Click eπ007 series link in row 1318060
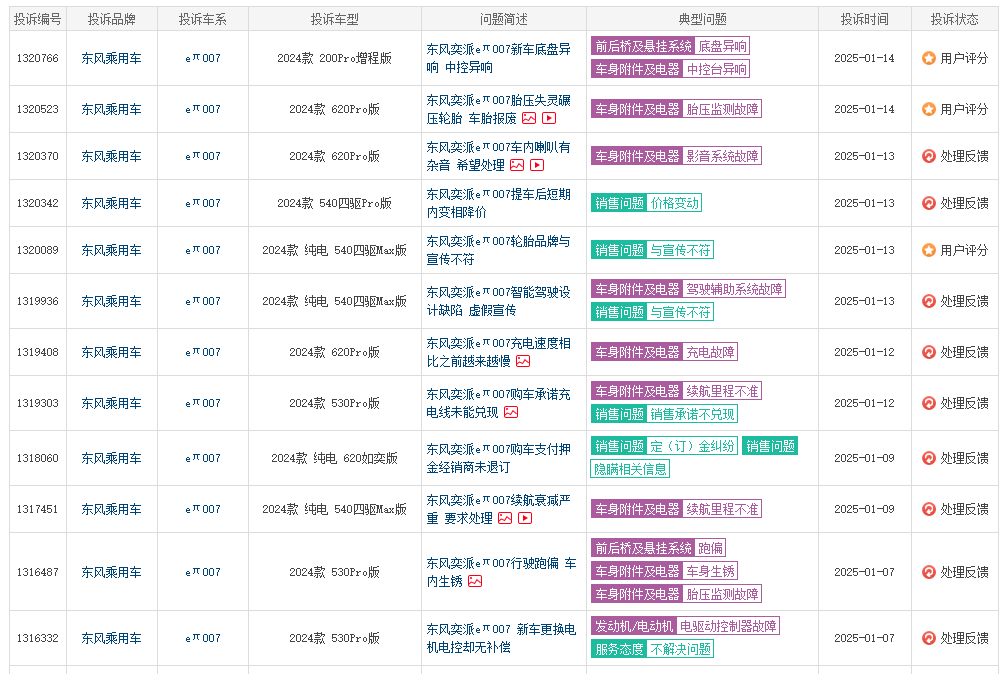The image size is (1002, 674). 203,458
